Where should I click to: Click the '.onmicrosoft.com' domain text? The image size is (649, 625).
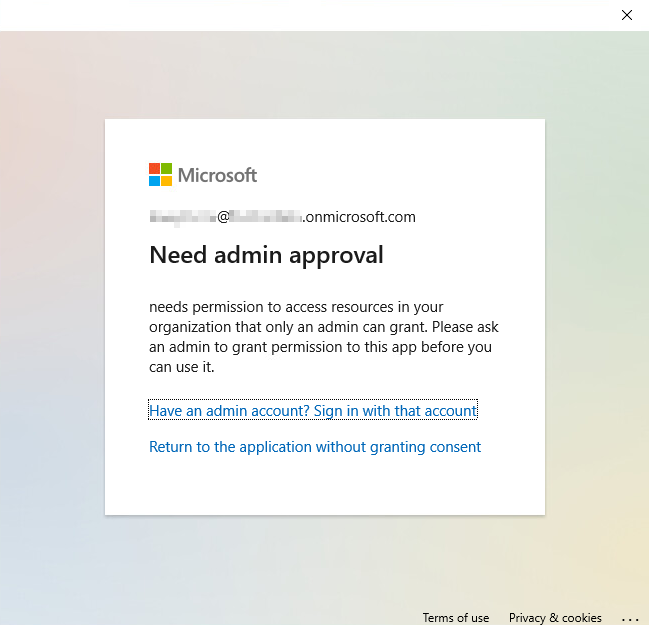click(x=359, y=217)
